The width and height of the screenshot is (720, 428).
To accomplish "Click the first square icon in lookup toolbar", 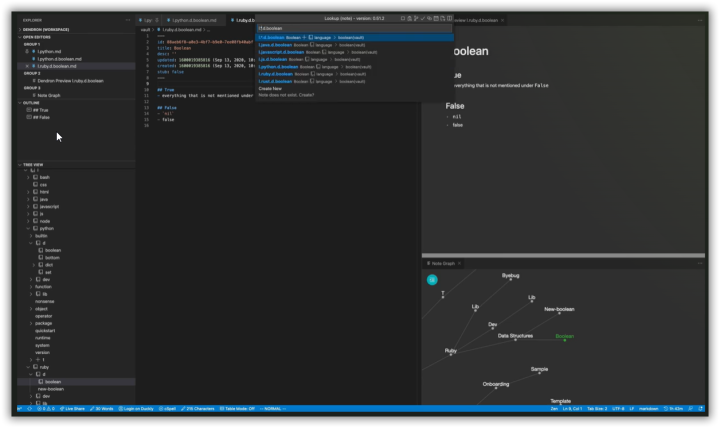I will (403, 18).
